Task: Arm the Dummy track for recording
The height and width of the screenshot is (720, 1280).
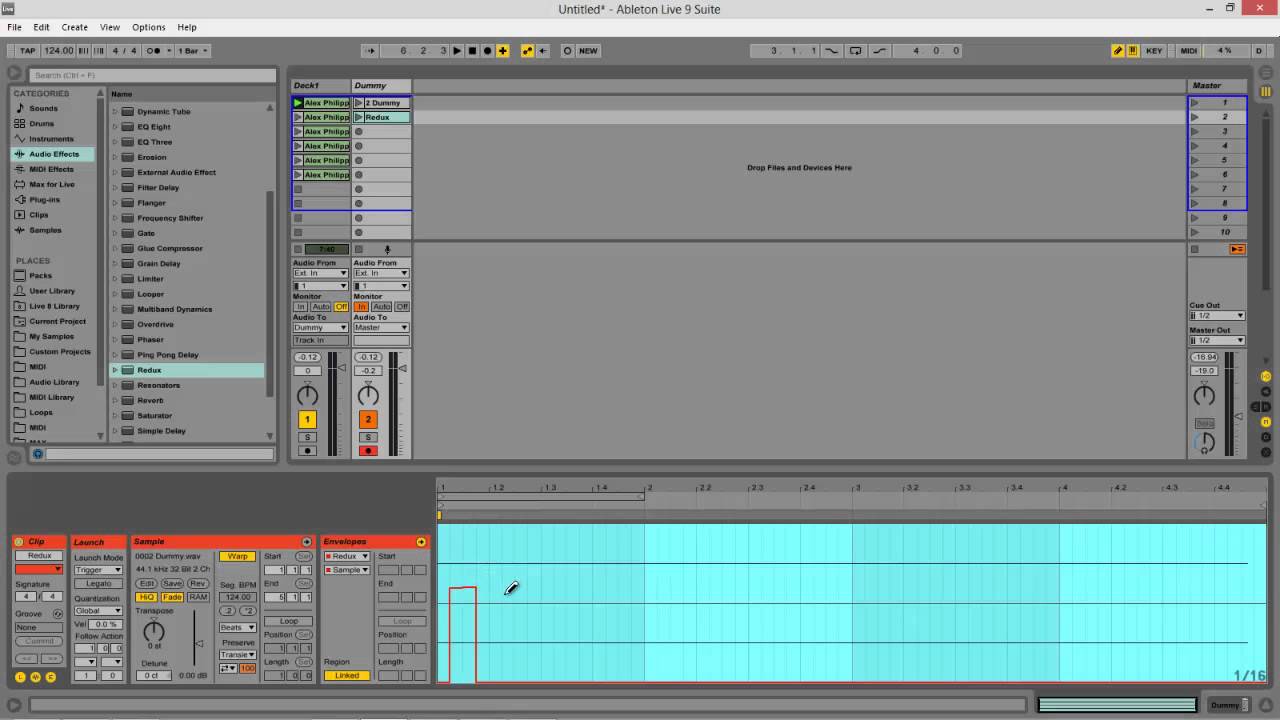Action: pyautogui.click(x=368, y=451)
